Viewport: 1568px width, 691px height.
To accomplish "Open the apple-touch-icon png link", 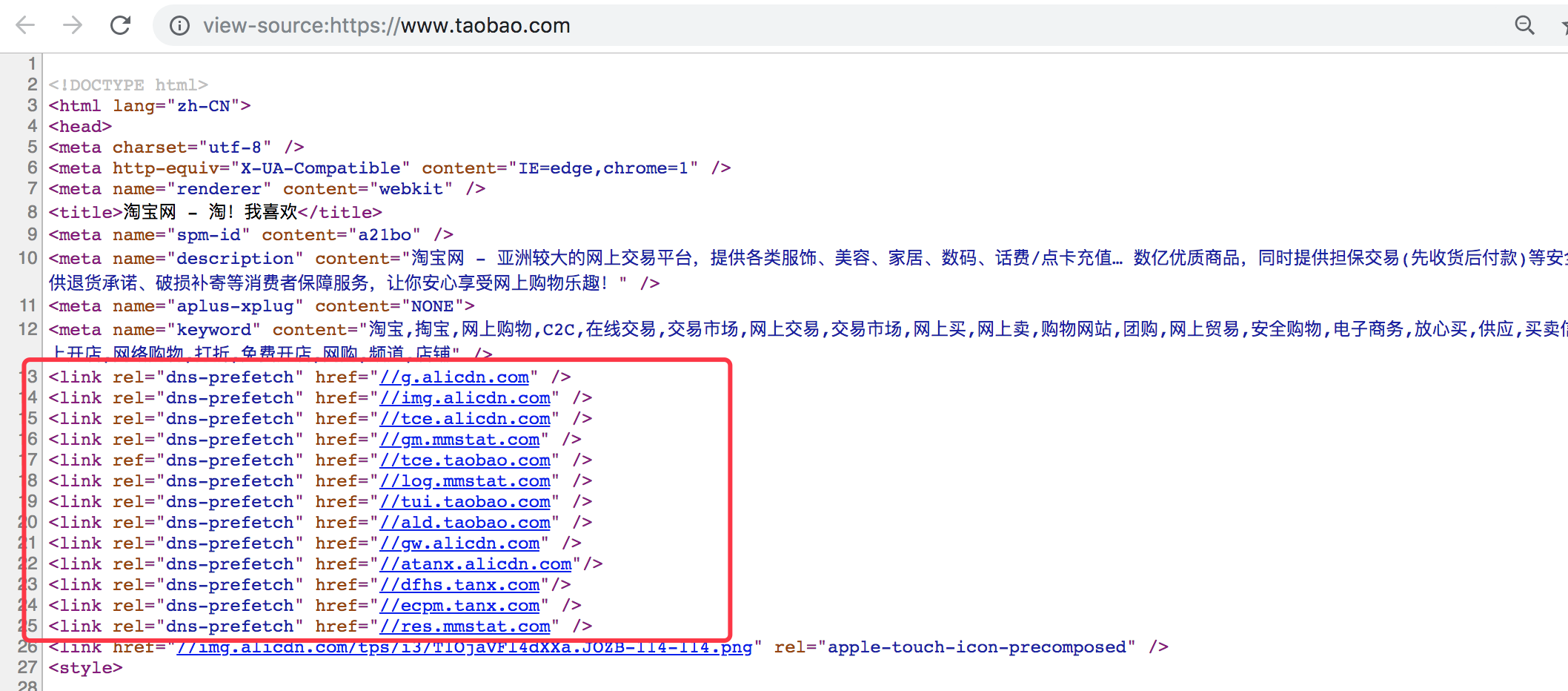I will 464,647.
